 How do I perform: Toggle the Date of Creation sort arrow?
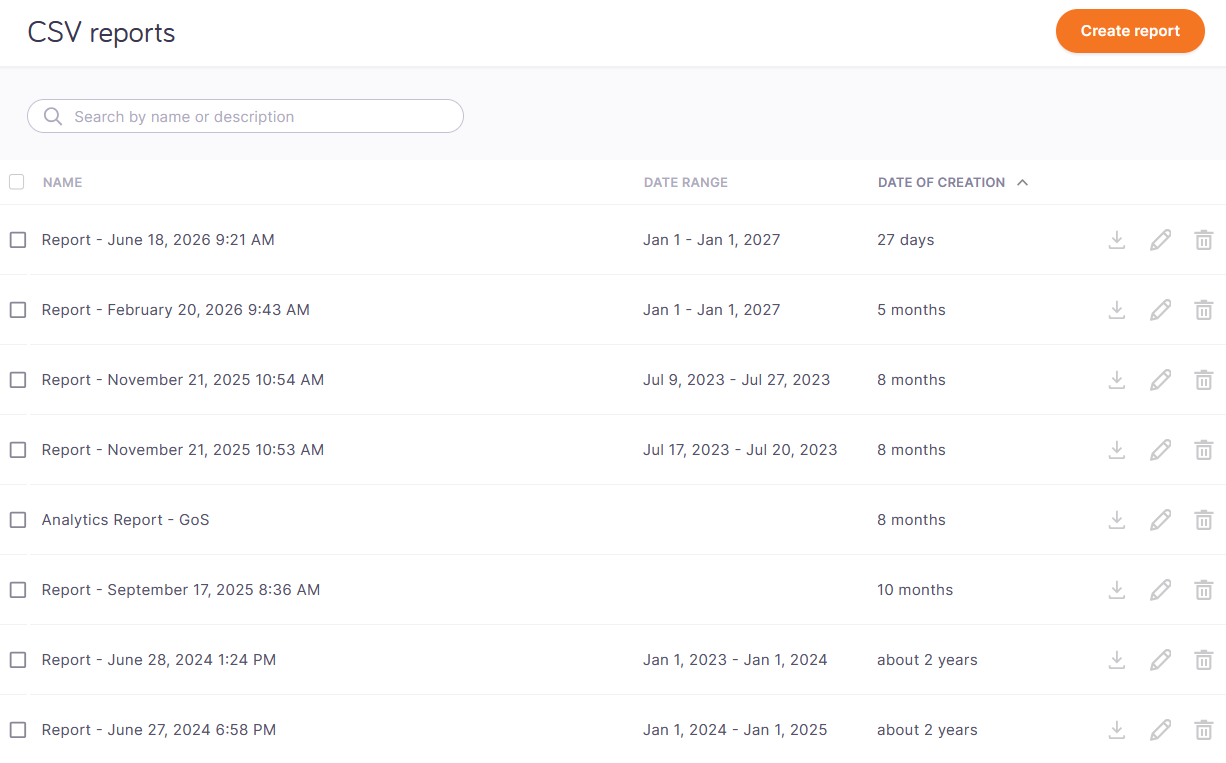point(1022,183)
